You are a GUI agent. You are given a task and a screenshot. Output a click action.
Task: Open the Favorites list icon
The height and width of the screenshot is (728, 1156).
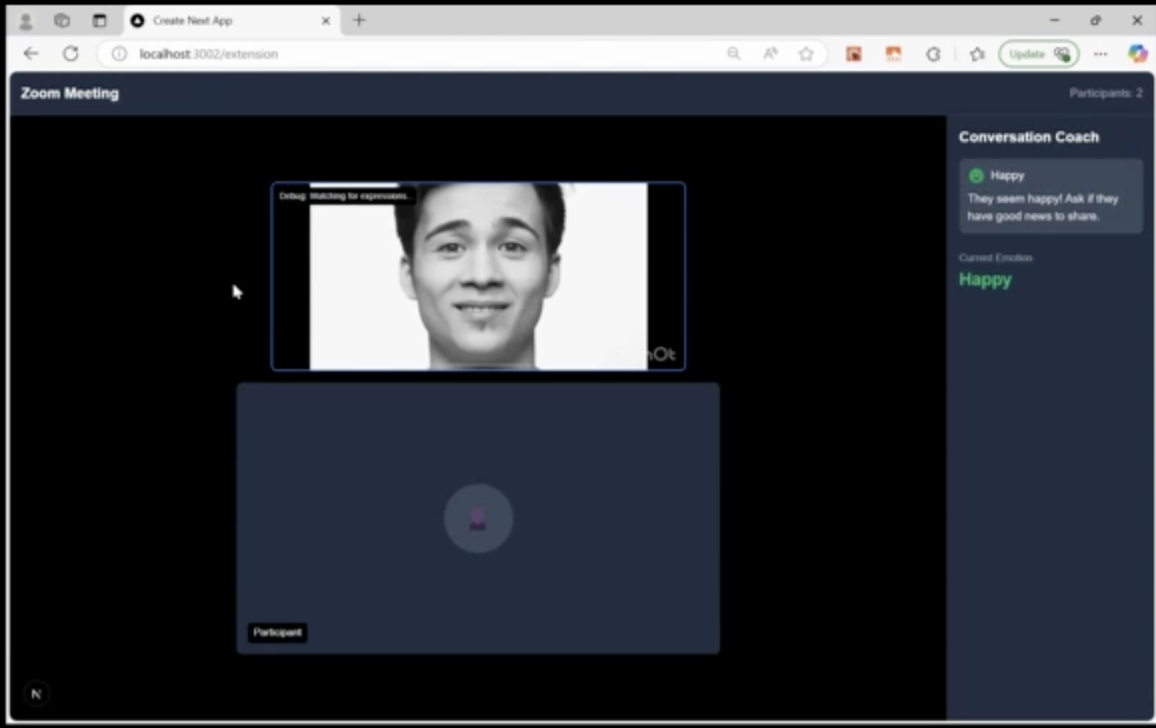977,54
